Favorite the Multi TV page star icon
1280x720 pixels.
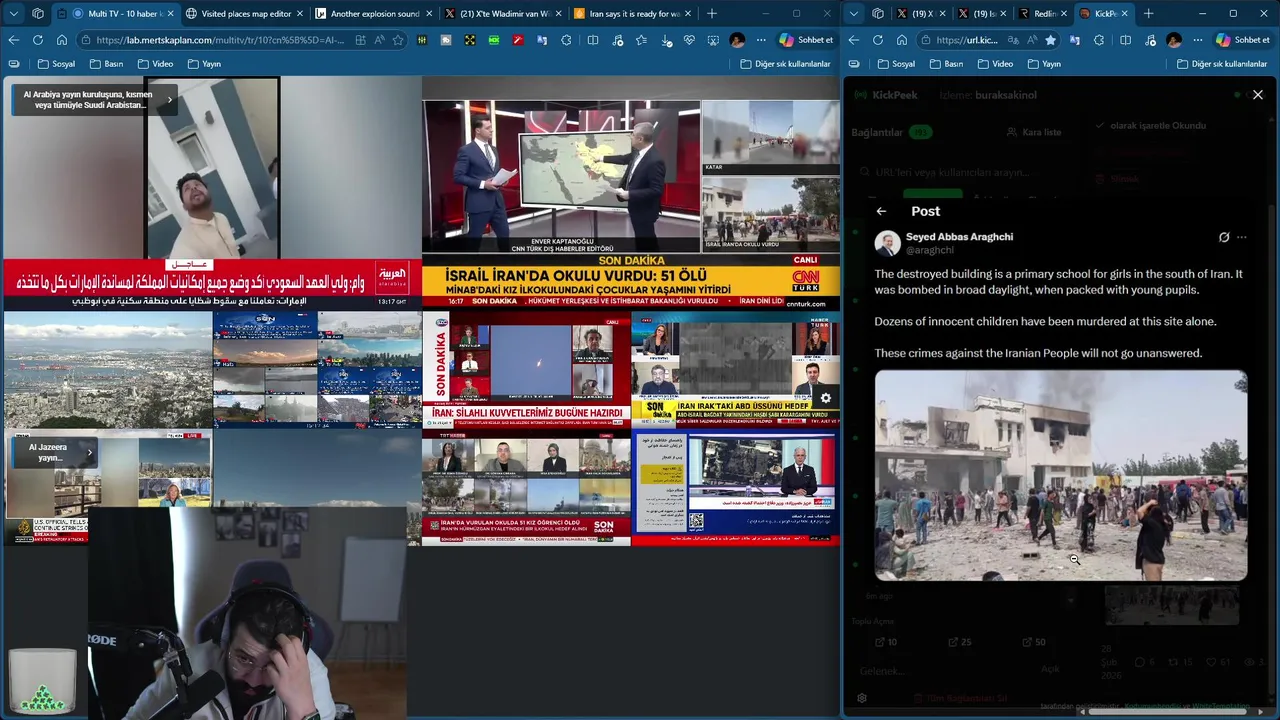[398, 40]
